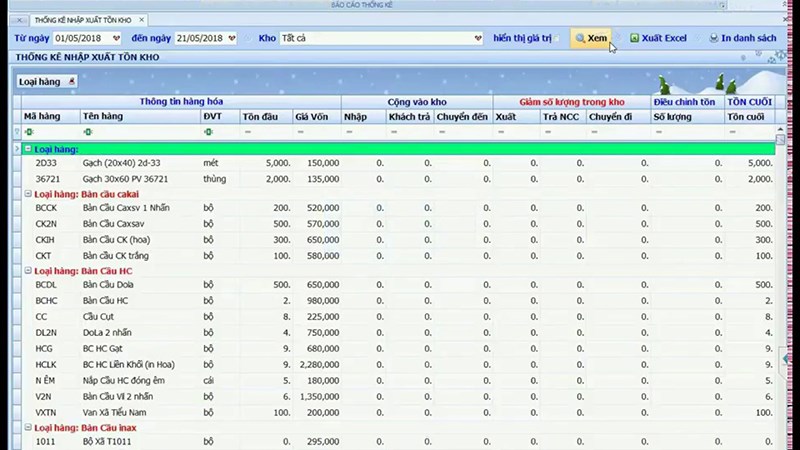Click the Loại hàng grouping chip
The height and width of the screenshot is (450, 800).
point(46,82)
